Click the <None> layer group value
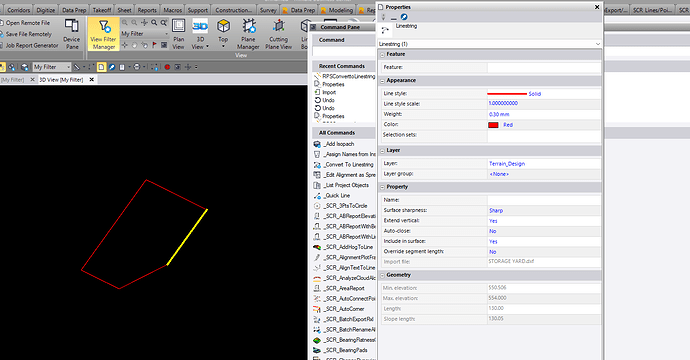 [x=499, y=174]
